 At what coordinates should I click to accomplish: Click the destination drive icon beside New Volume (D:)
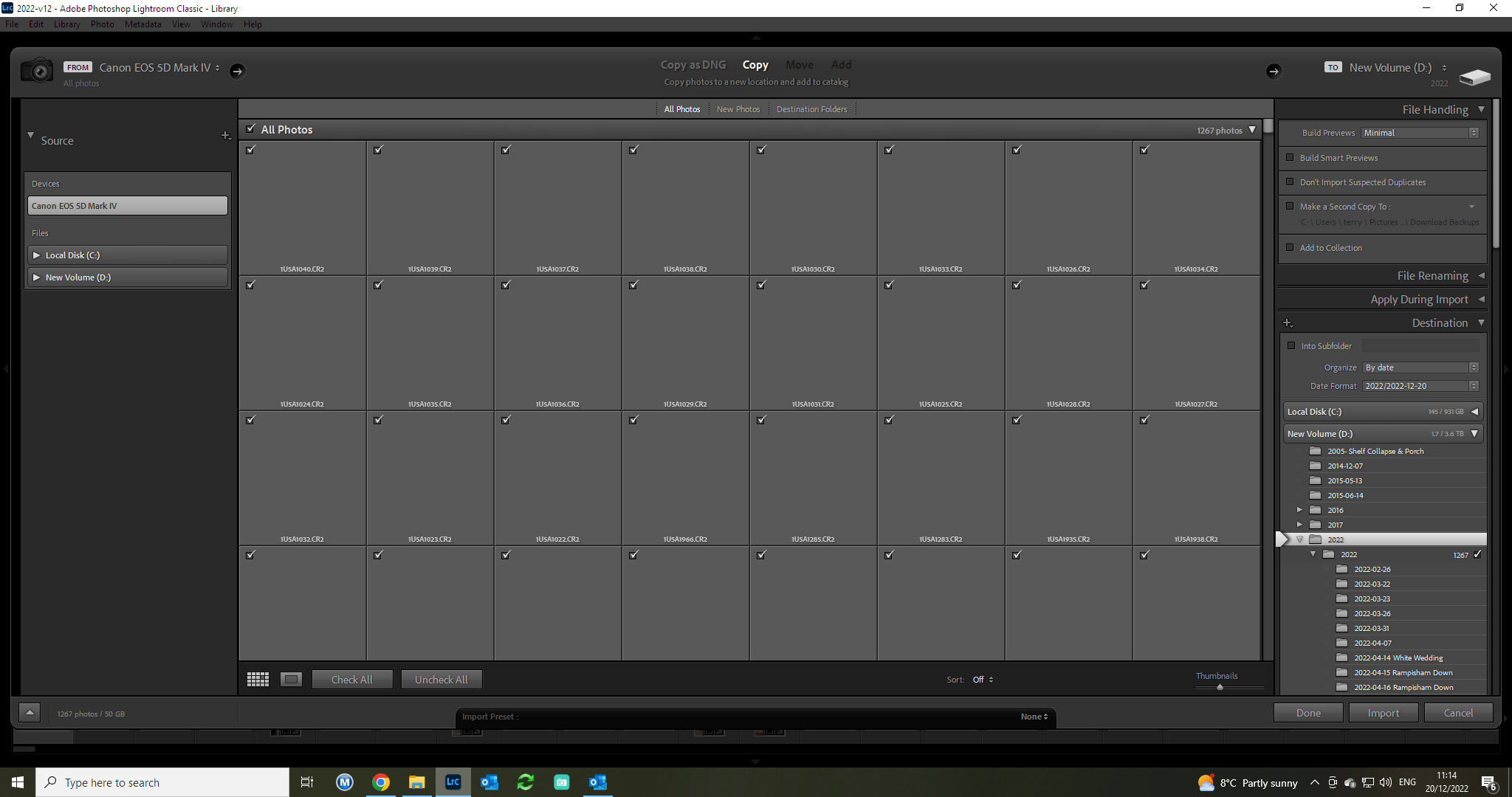1474,76
